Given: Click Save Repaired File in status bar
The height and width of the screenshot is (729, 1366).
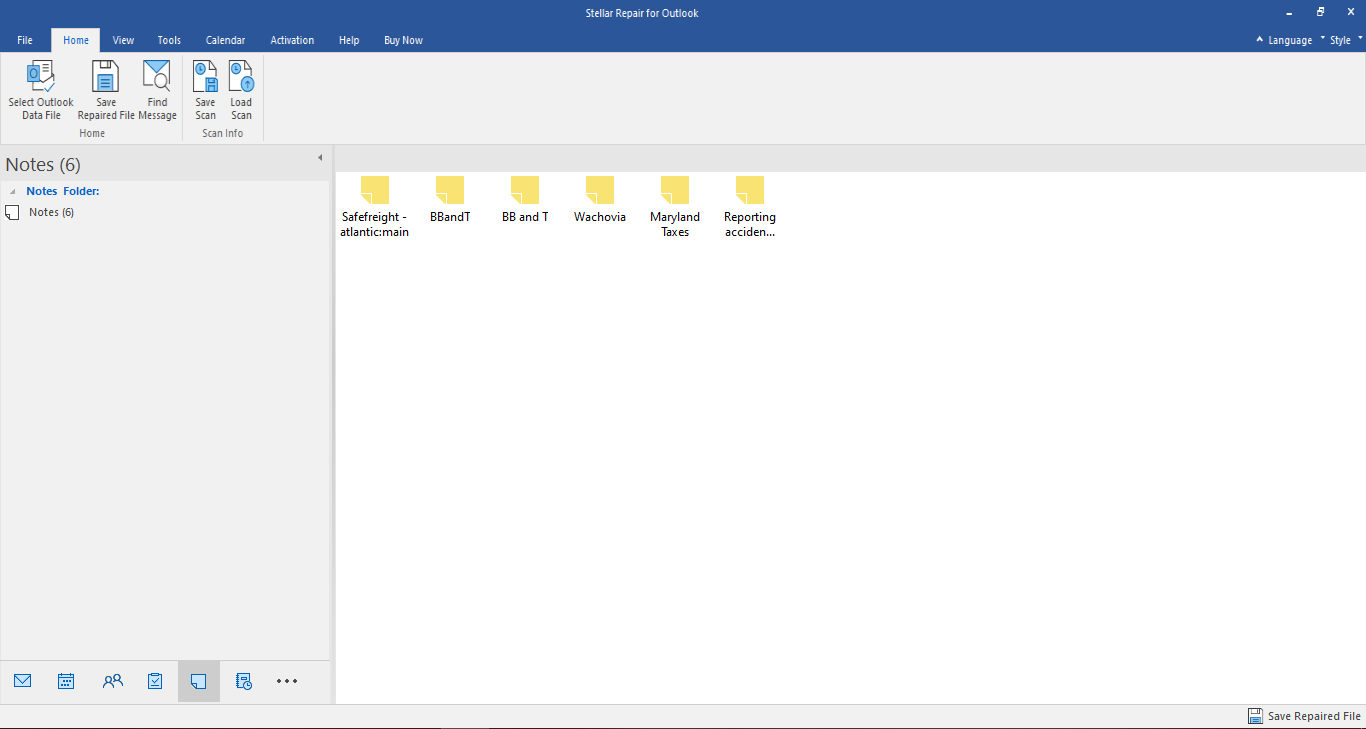Looking at the screenshot, I should (1304, 716).
